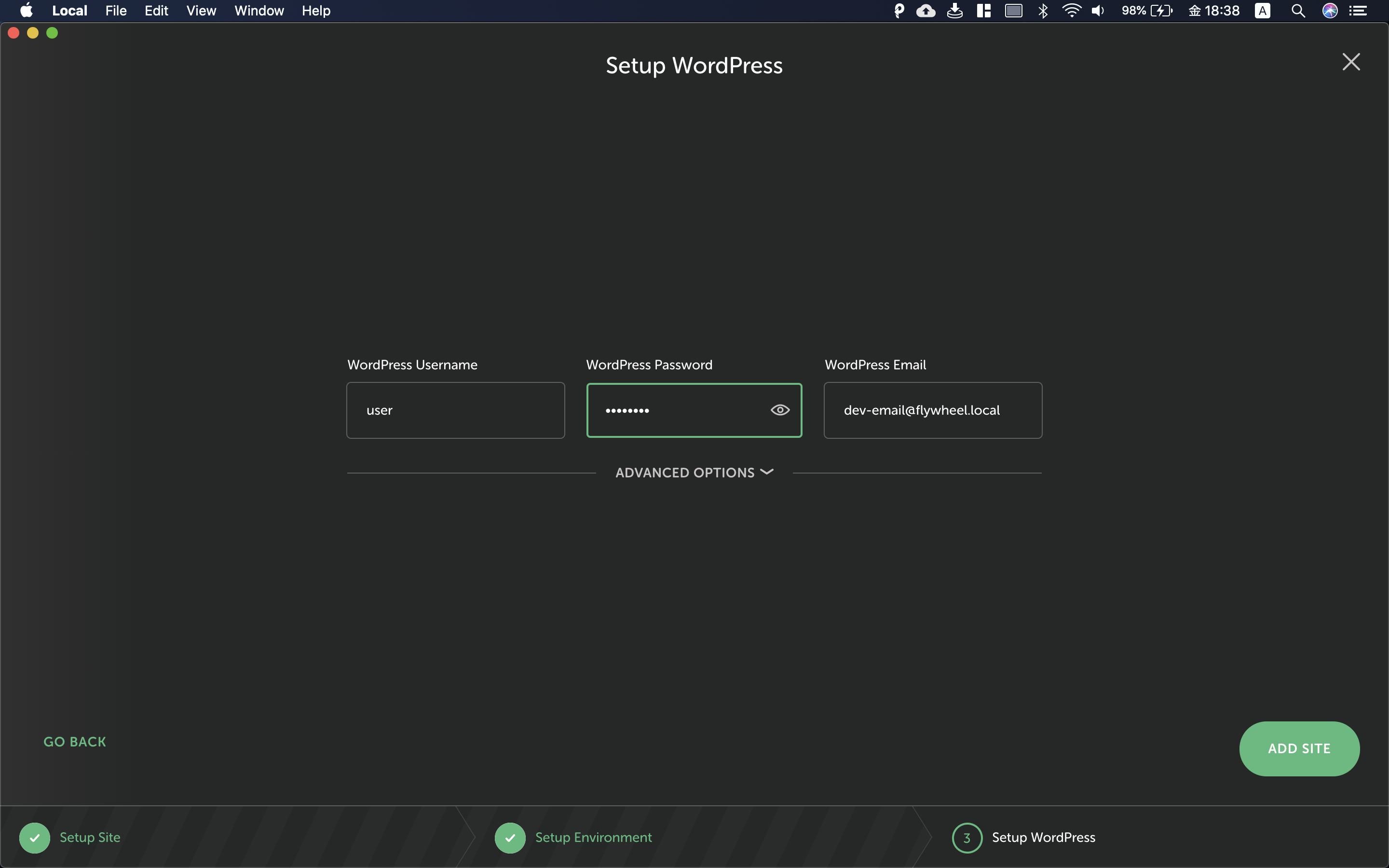Show password with the eye icon
The width and height of the screenshot is (1389, 868).
780,410
